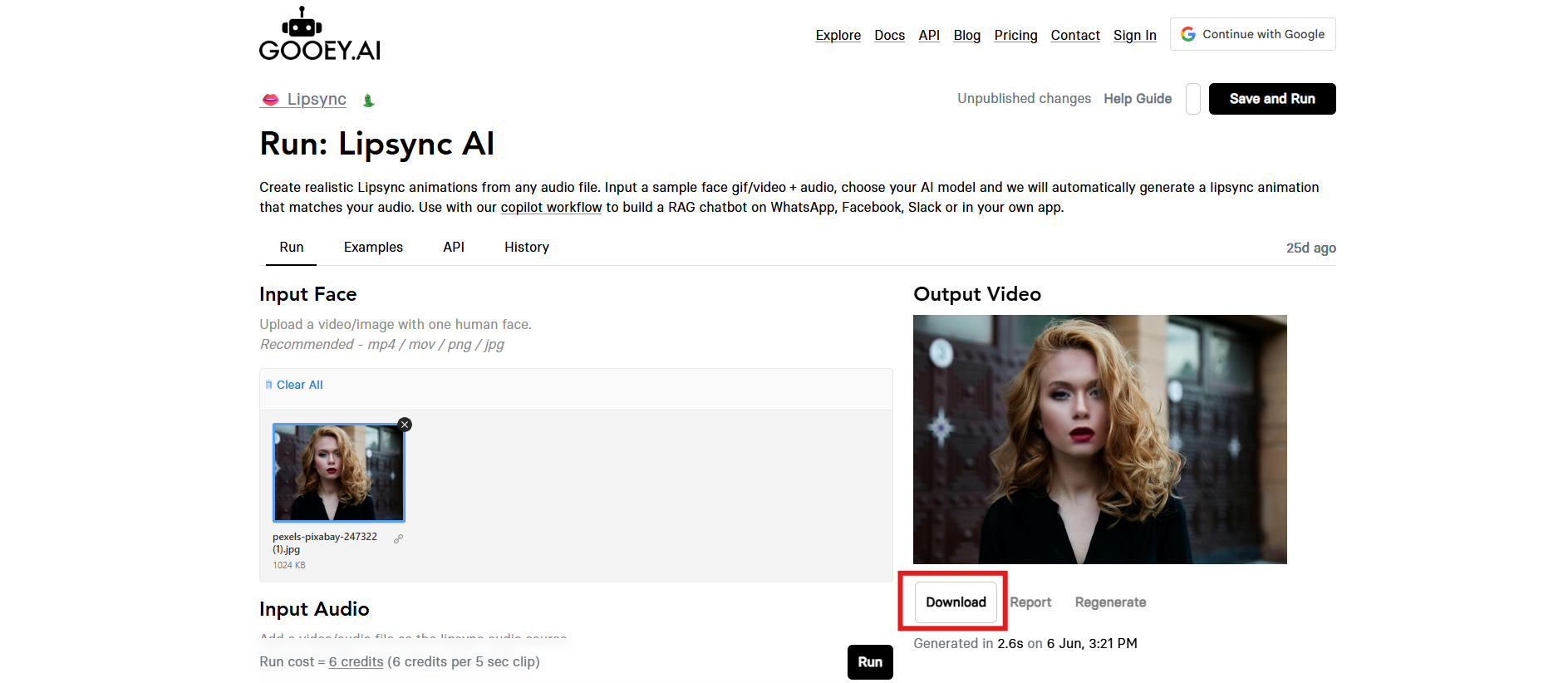
Task: Report the output video
Action: 1030,602
